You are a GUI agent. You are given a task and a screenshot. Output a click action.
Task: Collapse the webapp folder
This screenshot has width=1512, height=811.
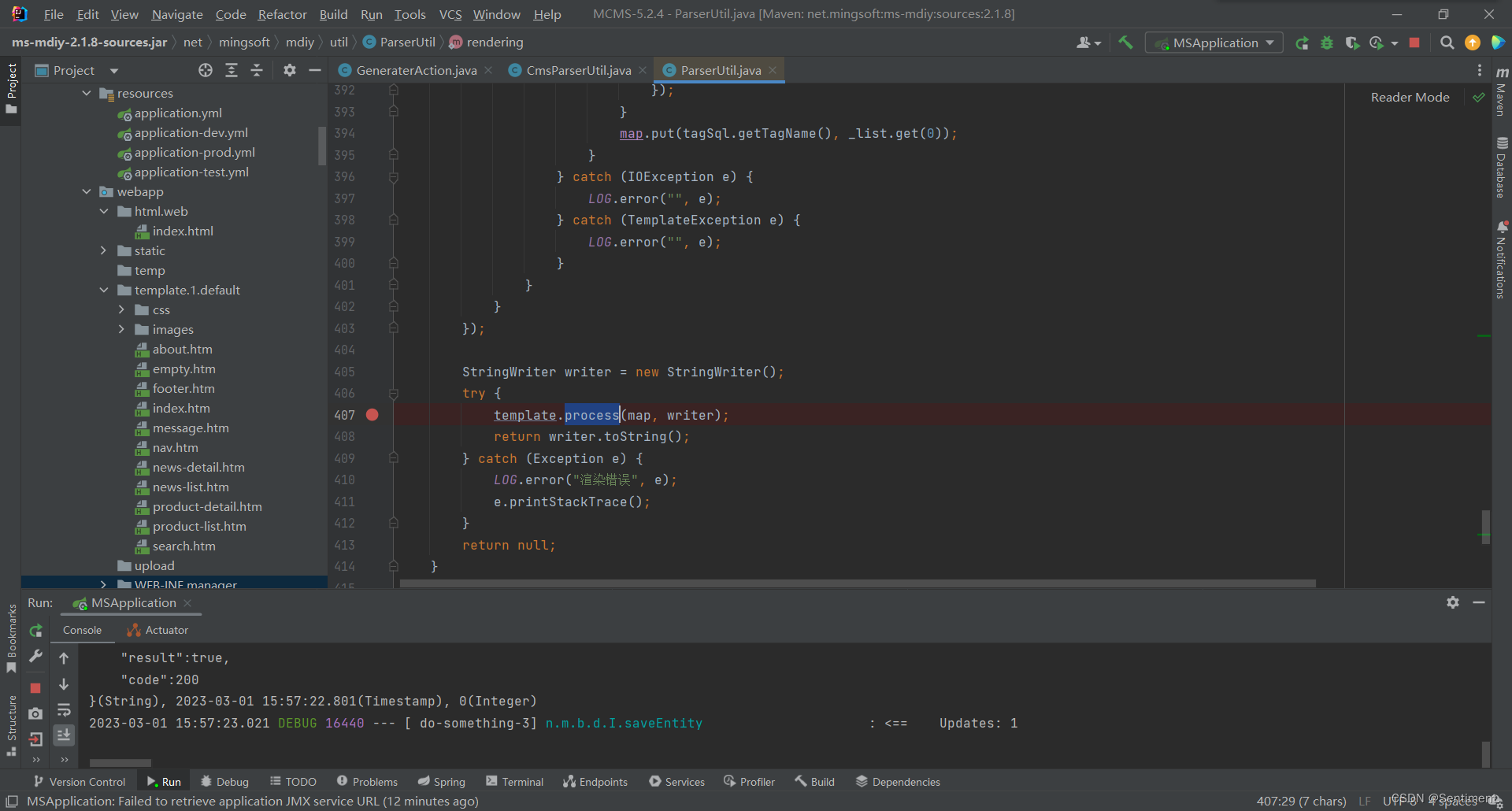click(x=87, y=191)
